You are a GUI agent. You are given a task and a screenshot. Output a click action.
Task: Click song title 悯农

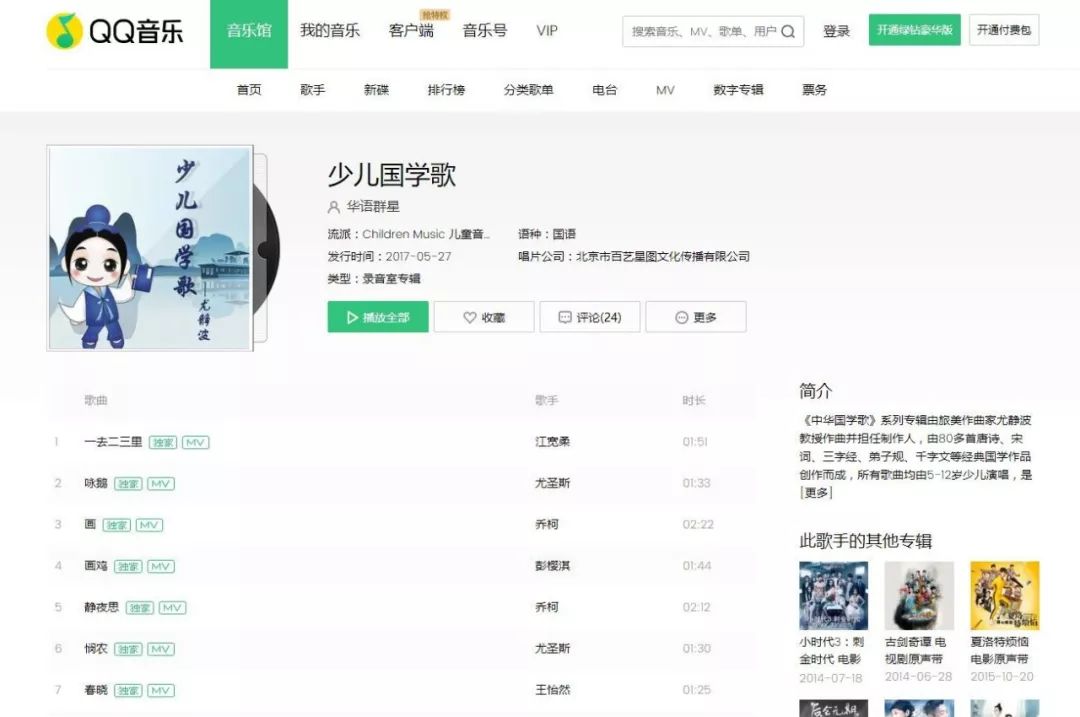(x=96, y=649)
